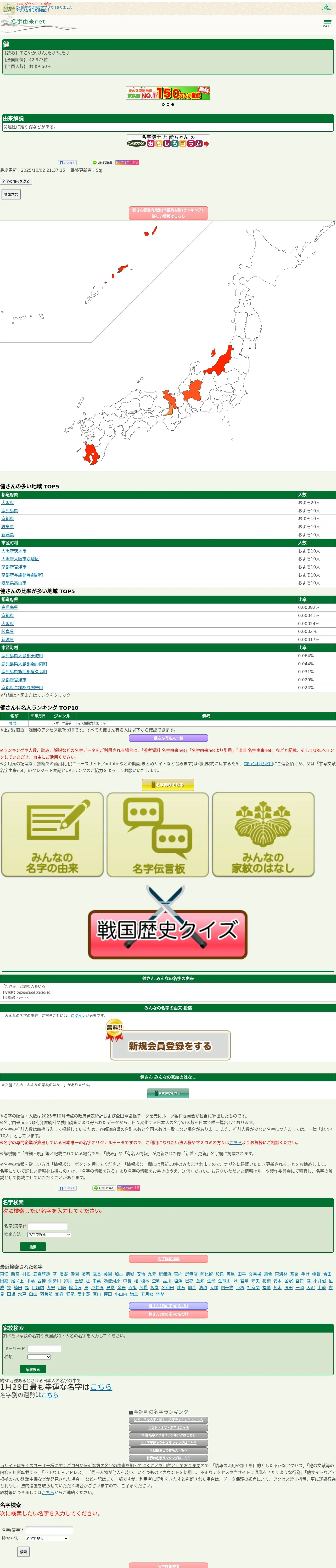This screenshot has height=1568, width=336.
Task: Click the green 家紋検索 button
Action: (33, 1370)
